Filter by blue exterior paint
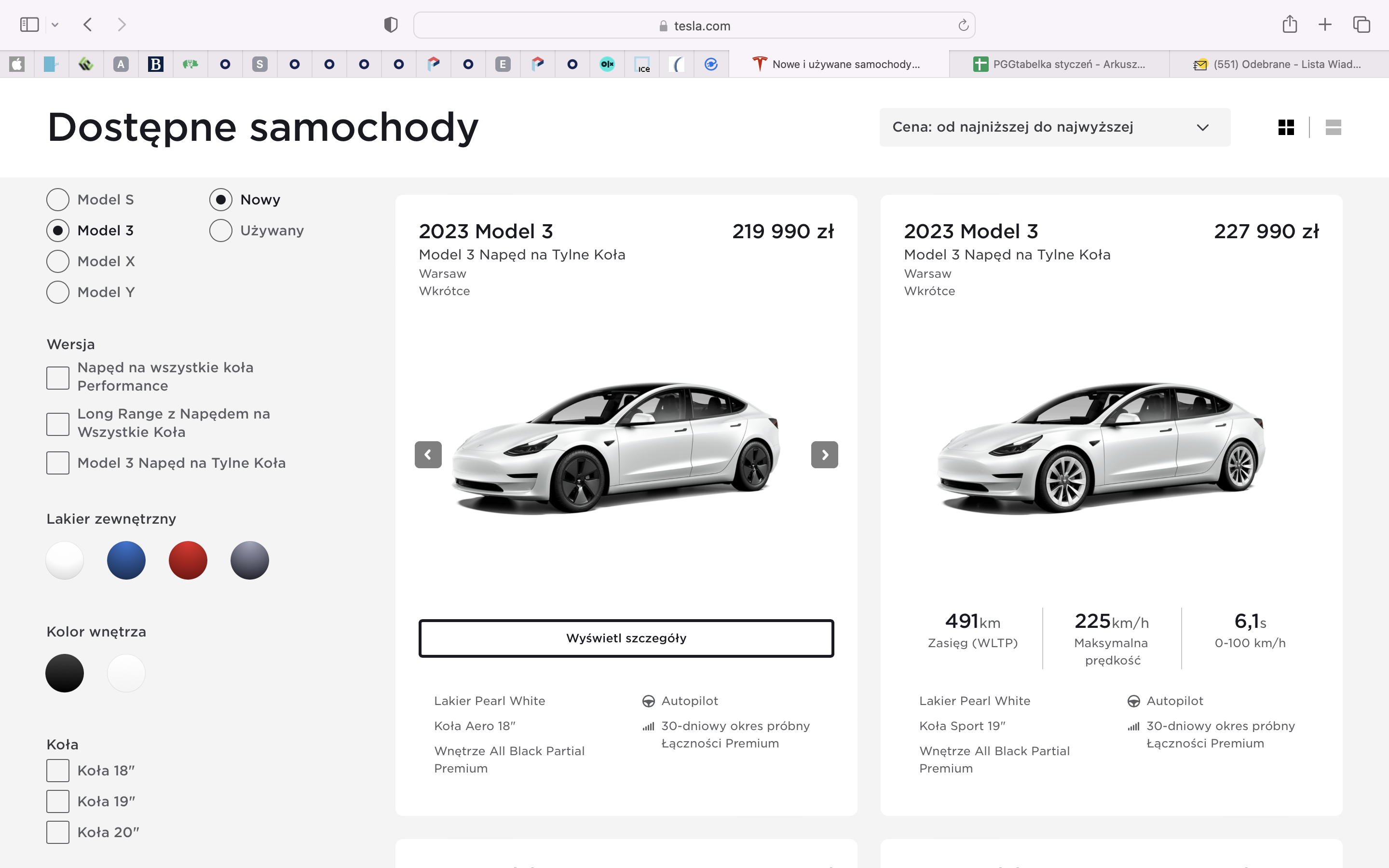The height and width of the screenshot is (868, 1389). click(x=126, y=560)
